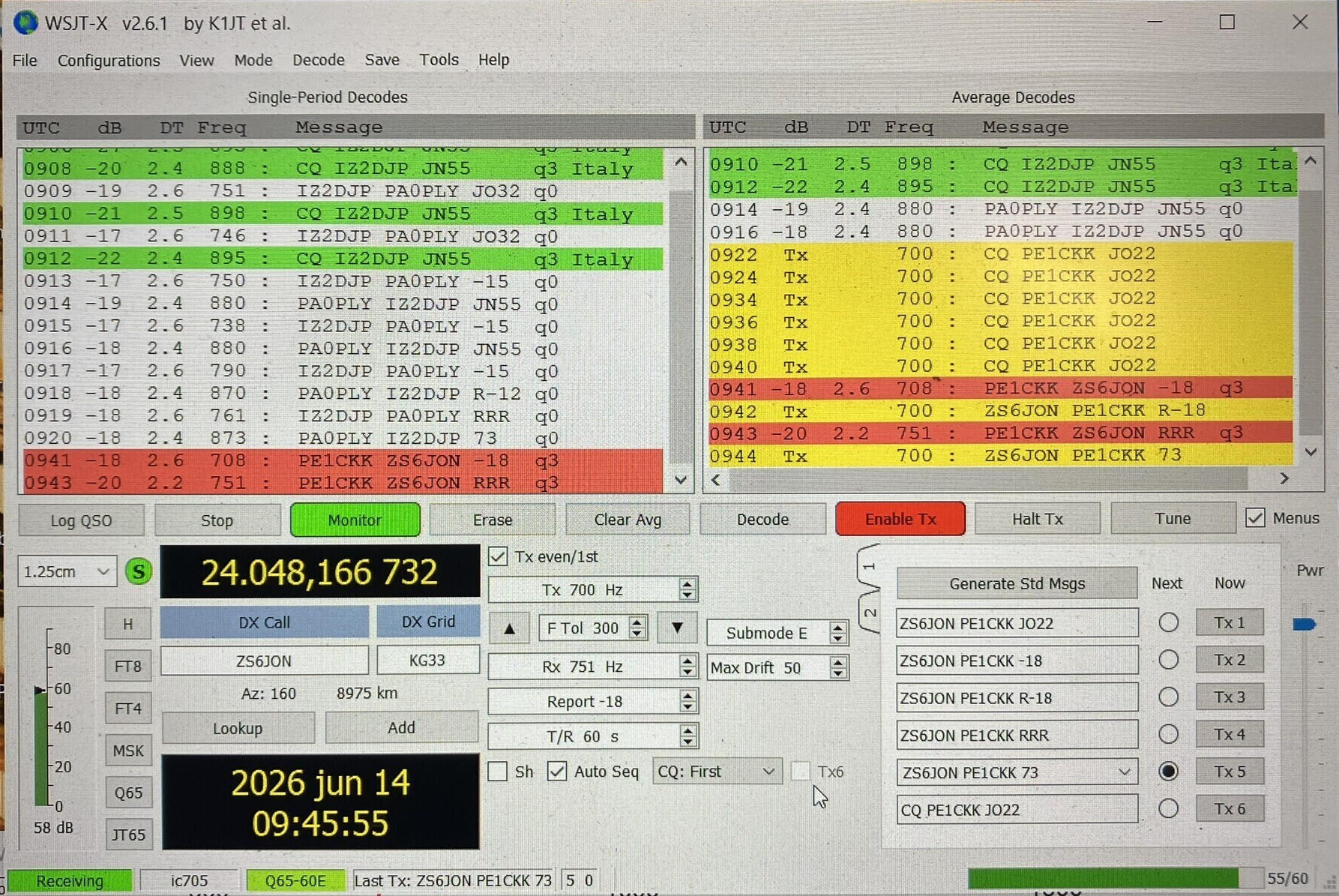The image size is (1339, 896).
Task: Toggle Tx even/1st checkbox
Action: click(x=498, y=556)
